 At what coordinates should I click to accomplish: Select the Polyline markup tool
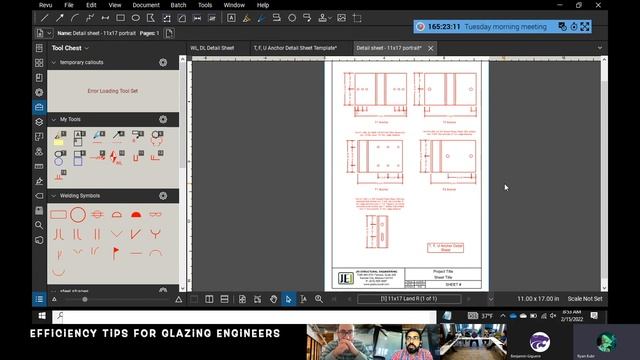tap(90, 18)
